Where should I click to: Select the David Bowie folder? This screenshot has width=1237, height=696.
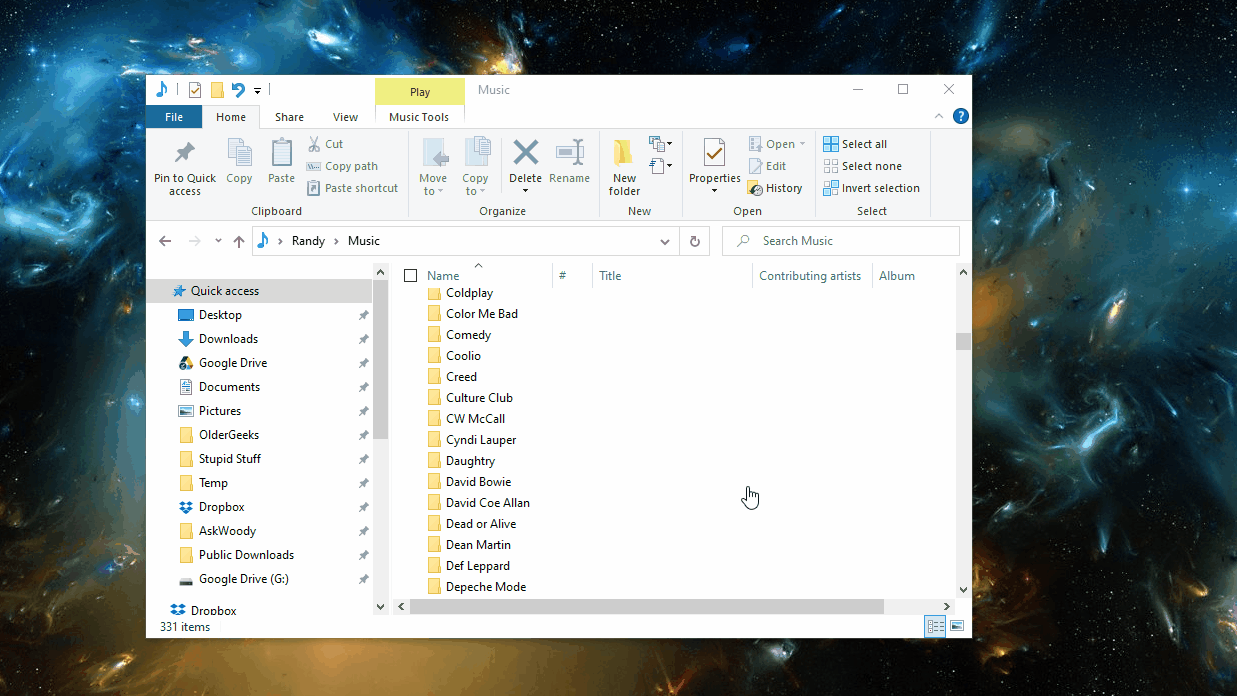point(478,482)
